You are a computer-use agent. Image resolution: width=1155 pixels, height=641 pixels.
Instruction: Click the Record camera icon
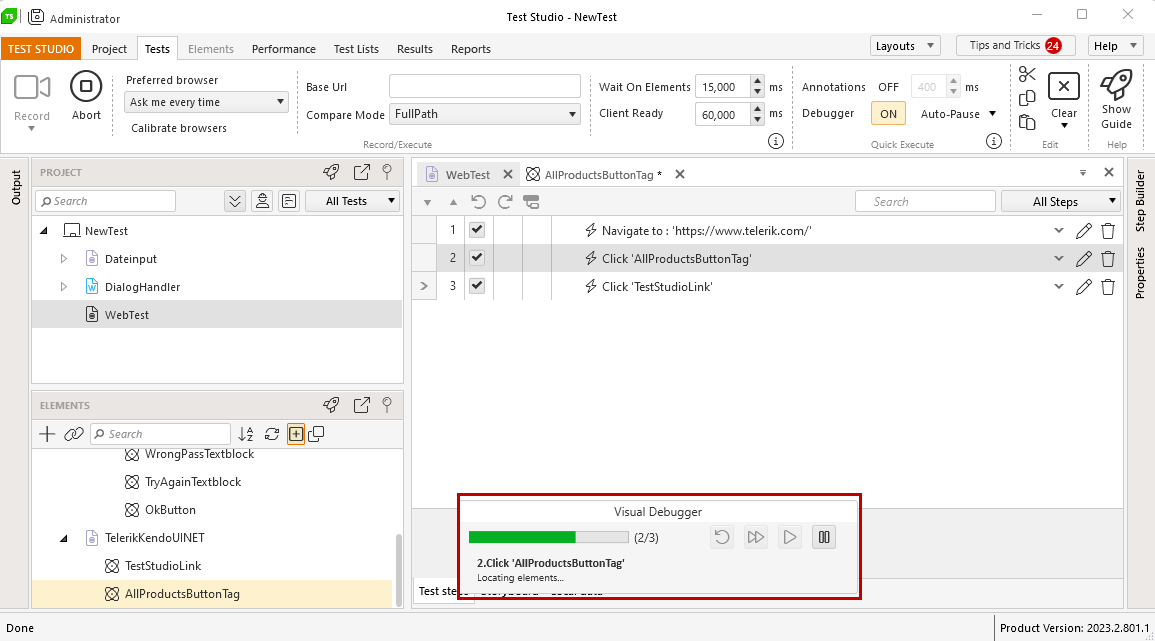32,87
